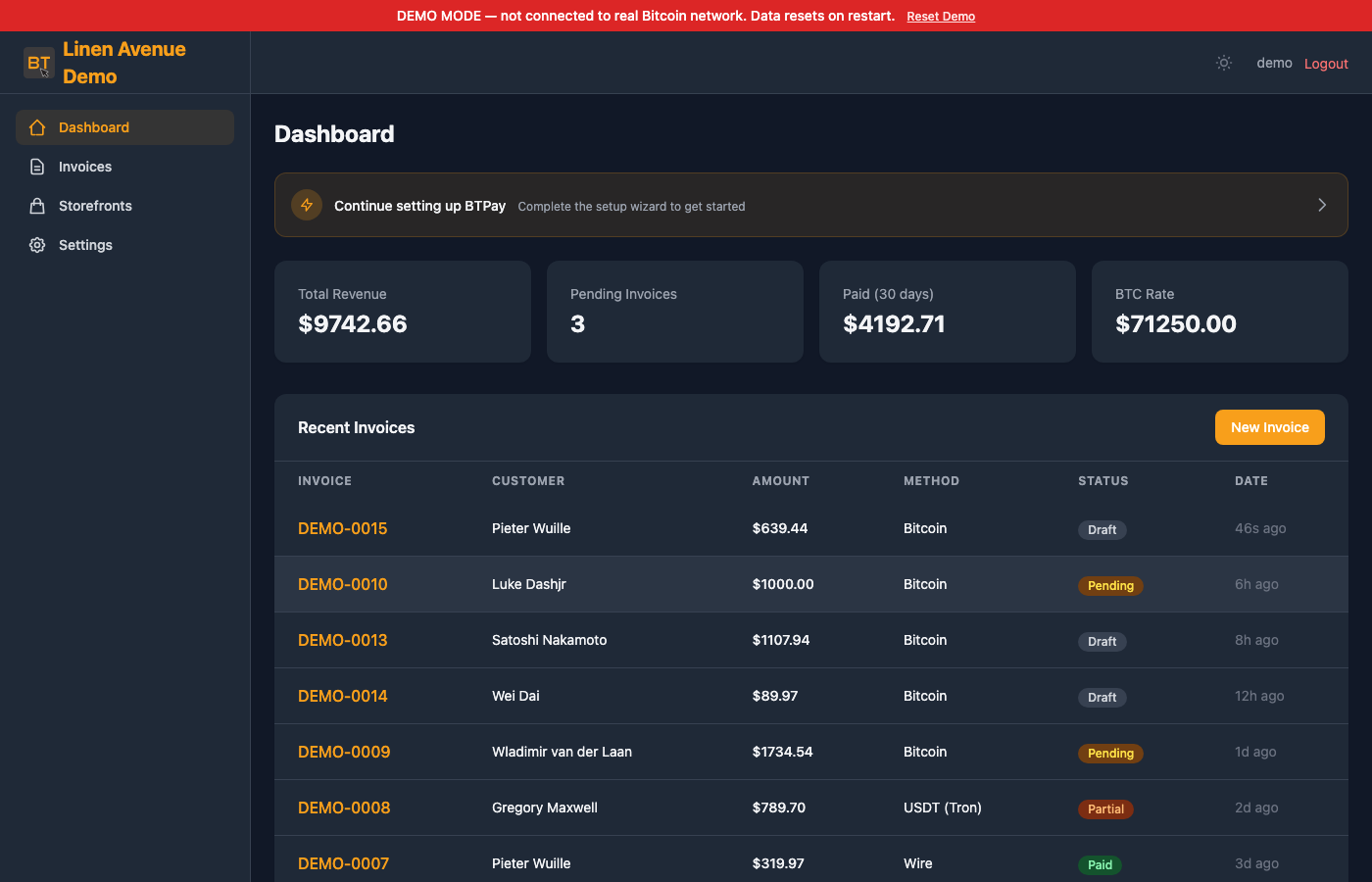
Task: Click the Total Revenue card
Action: 403,312
